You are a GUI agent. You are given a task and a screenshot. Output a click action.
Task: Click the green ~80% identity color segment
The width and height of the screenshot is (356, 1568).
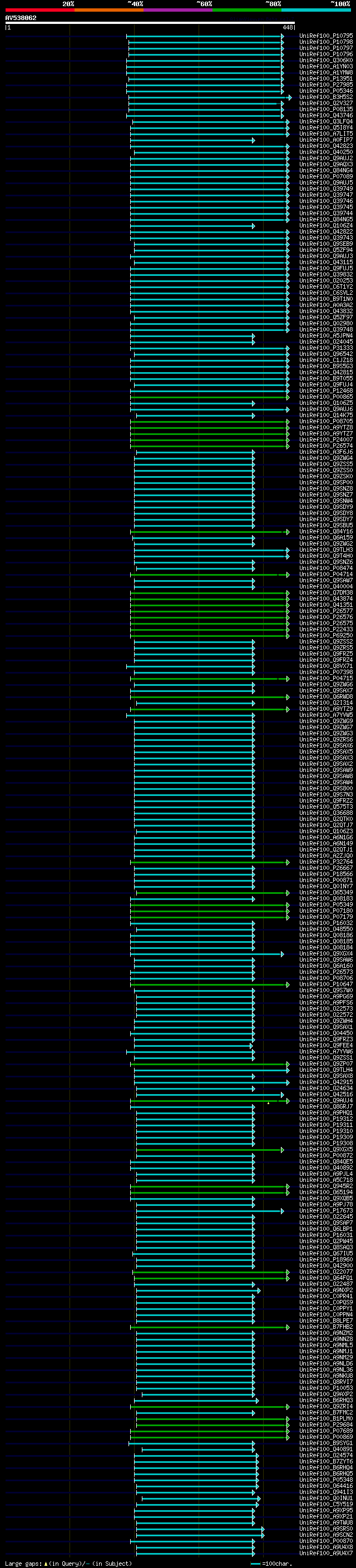coord(247,10)
